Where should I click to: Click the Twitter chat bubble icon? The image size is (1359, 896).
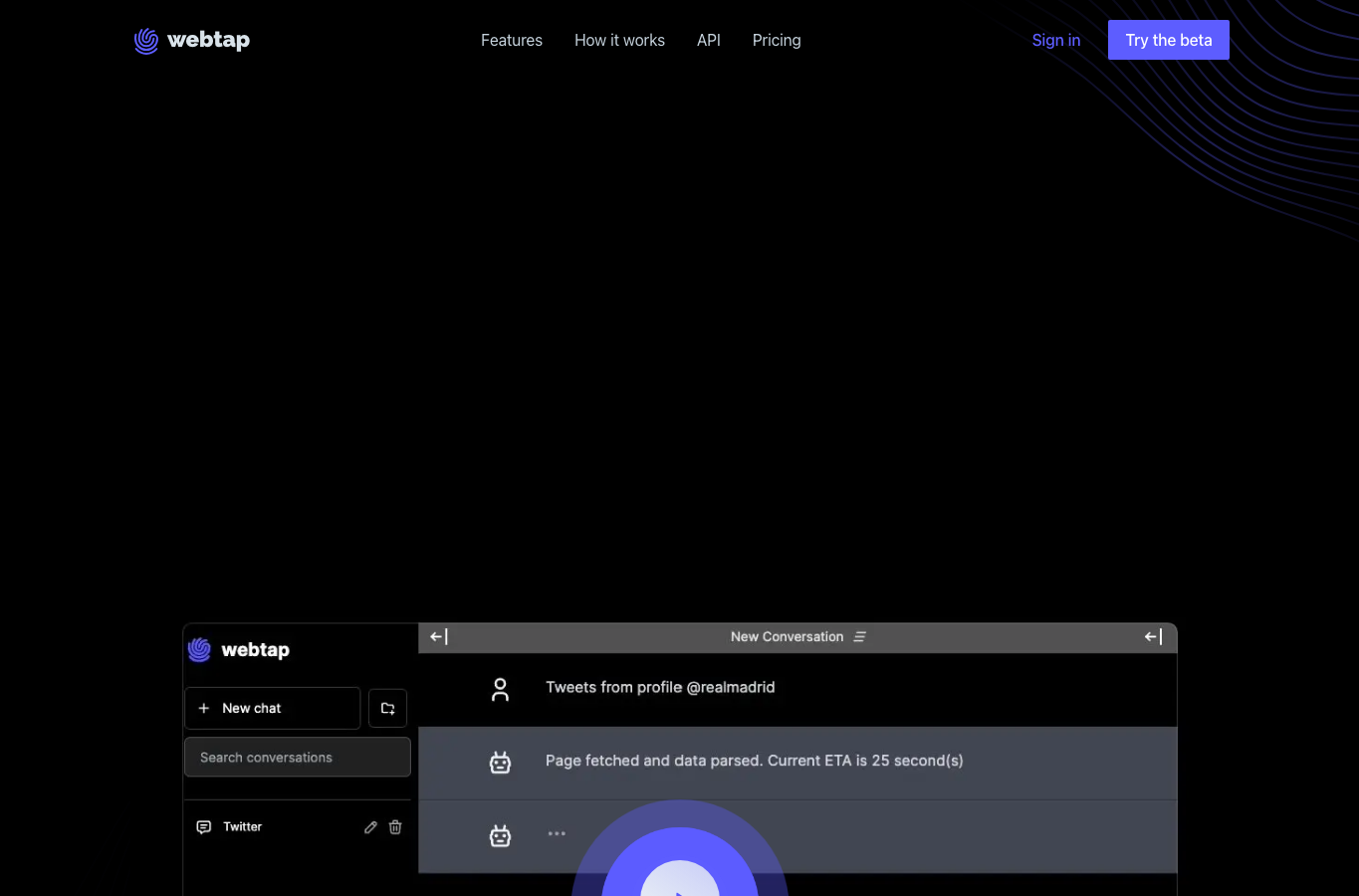click(x=204, y=827)
